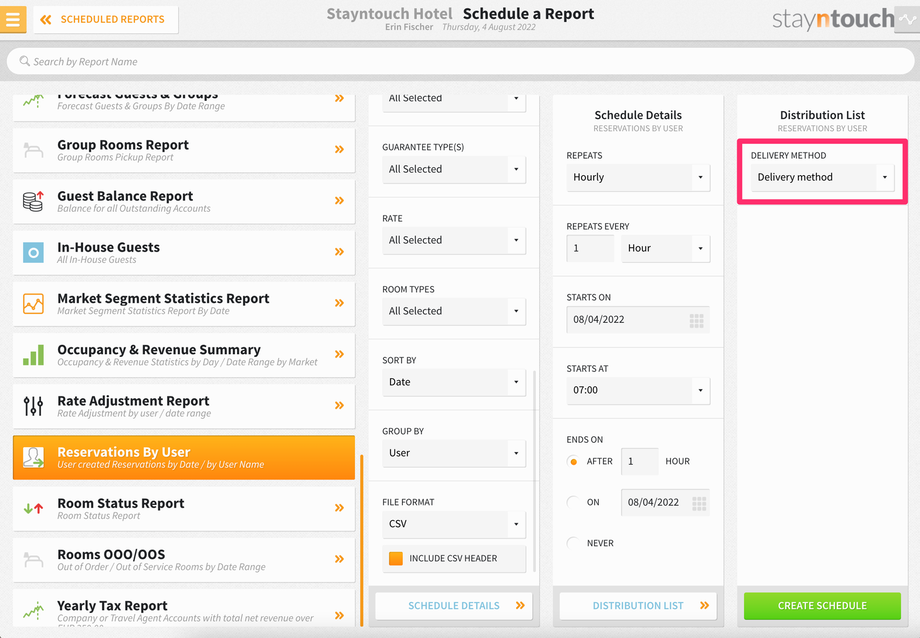This screenshot has height=638, width=920.
Task: Select the Rate Adjustment Report title
Action: point(133,401)
